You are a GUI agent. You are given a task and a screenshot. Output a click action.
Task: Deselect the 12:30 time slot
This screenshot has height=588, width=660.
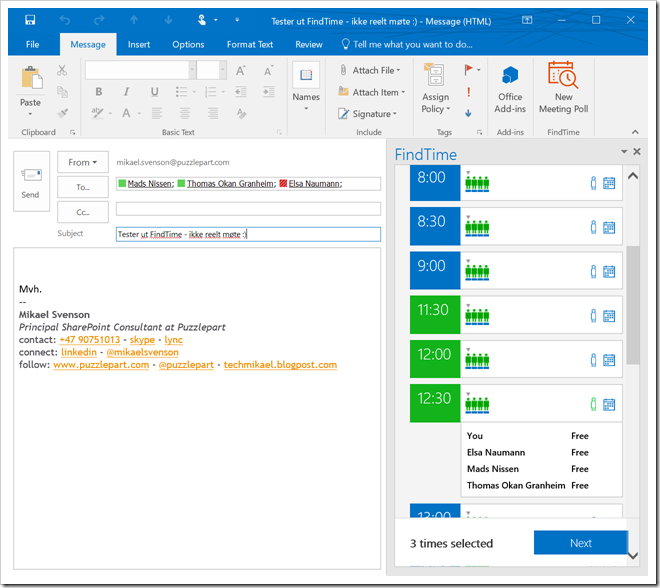point(435,403)
